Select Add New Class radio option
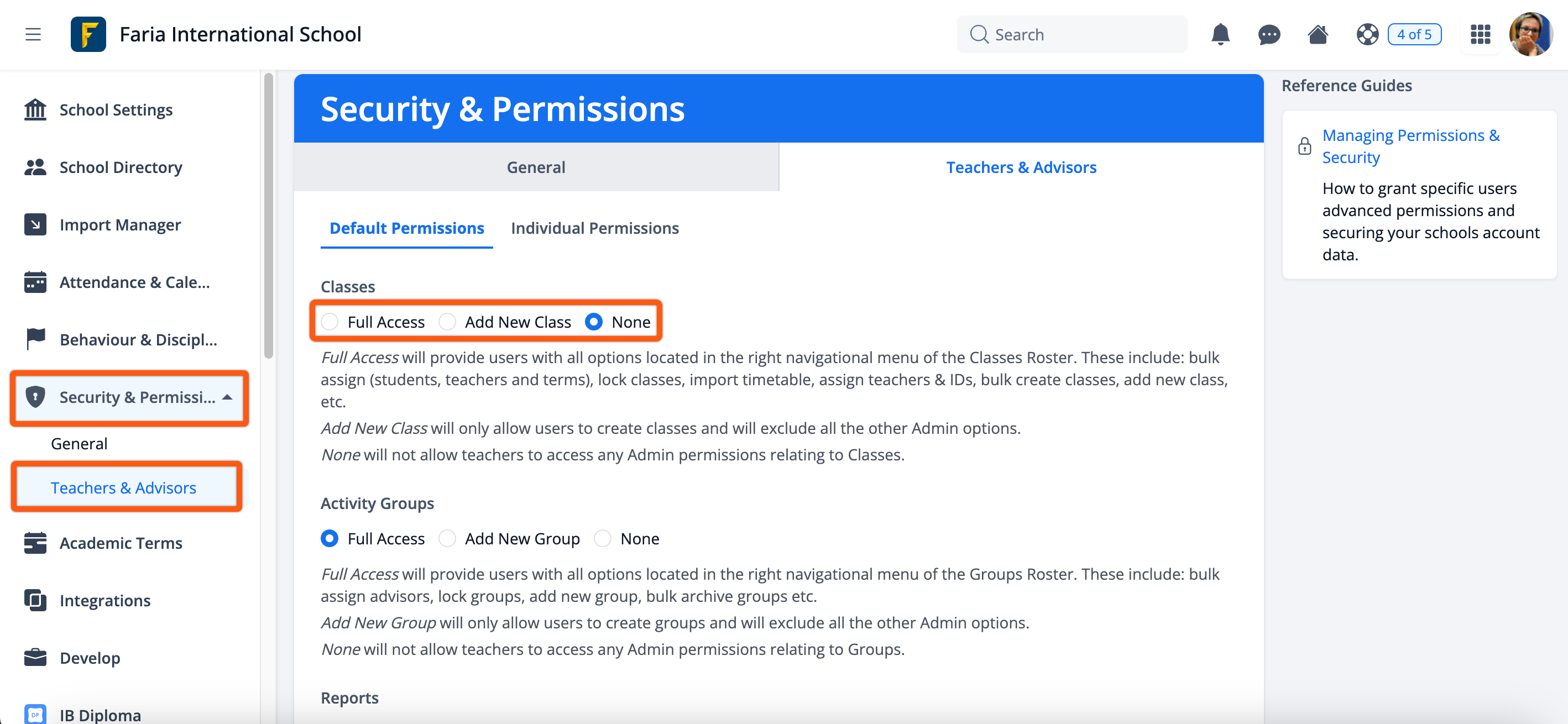Screen dimensions: 1568x724 [447, 322]
